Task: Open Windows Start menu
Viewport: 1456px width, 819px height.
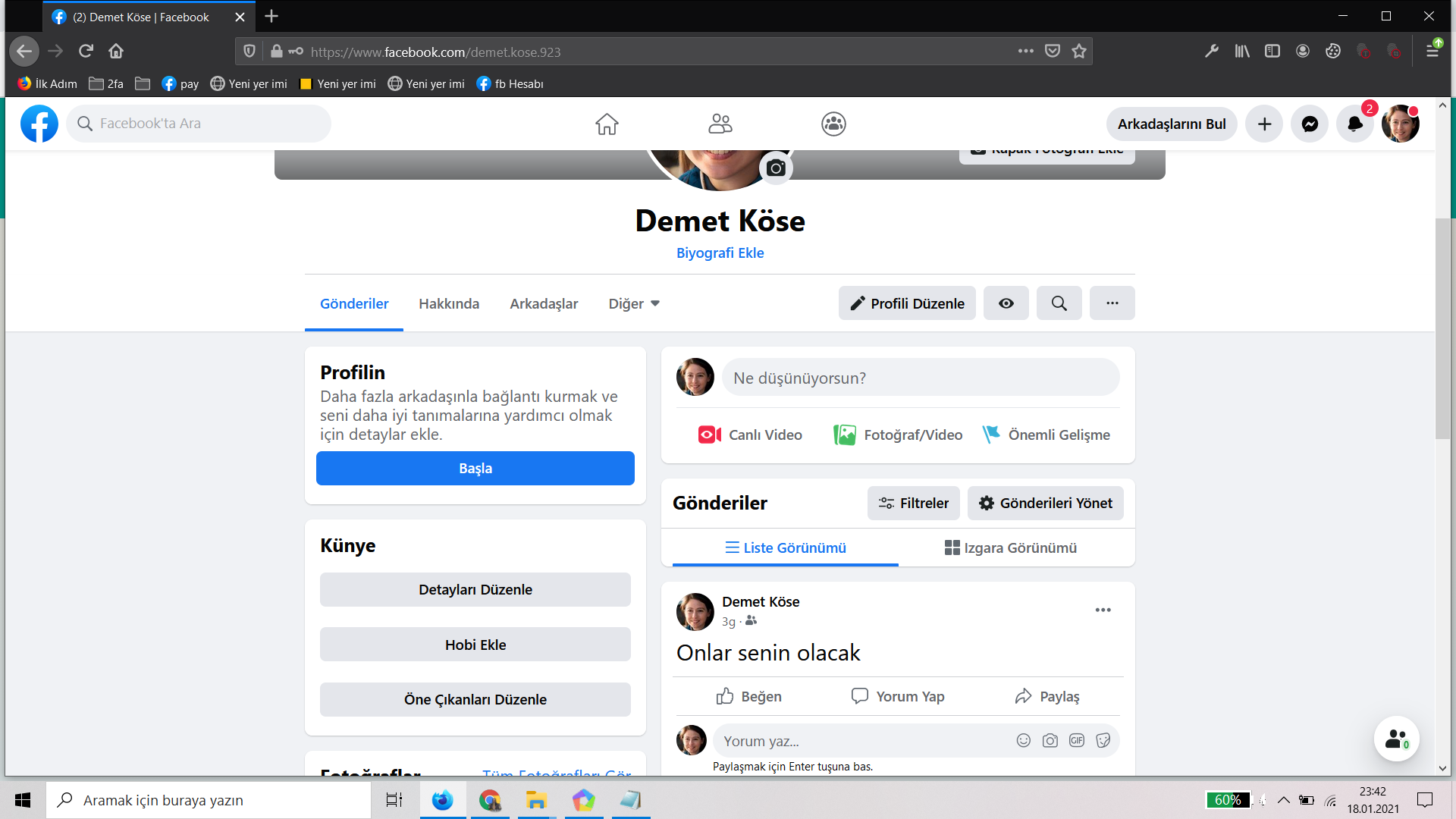Action: (23, 800)
